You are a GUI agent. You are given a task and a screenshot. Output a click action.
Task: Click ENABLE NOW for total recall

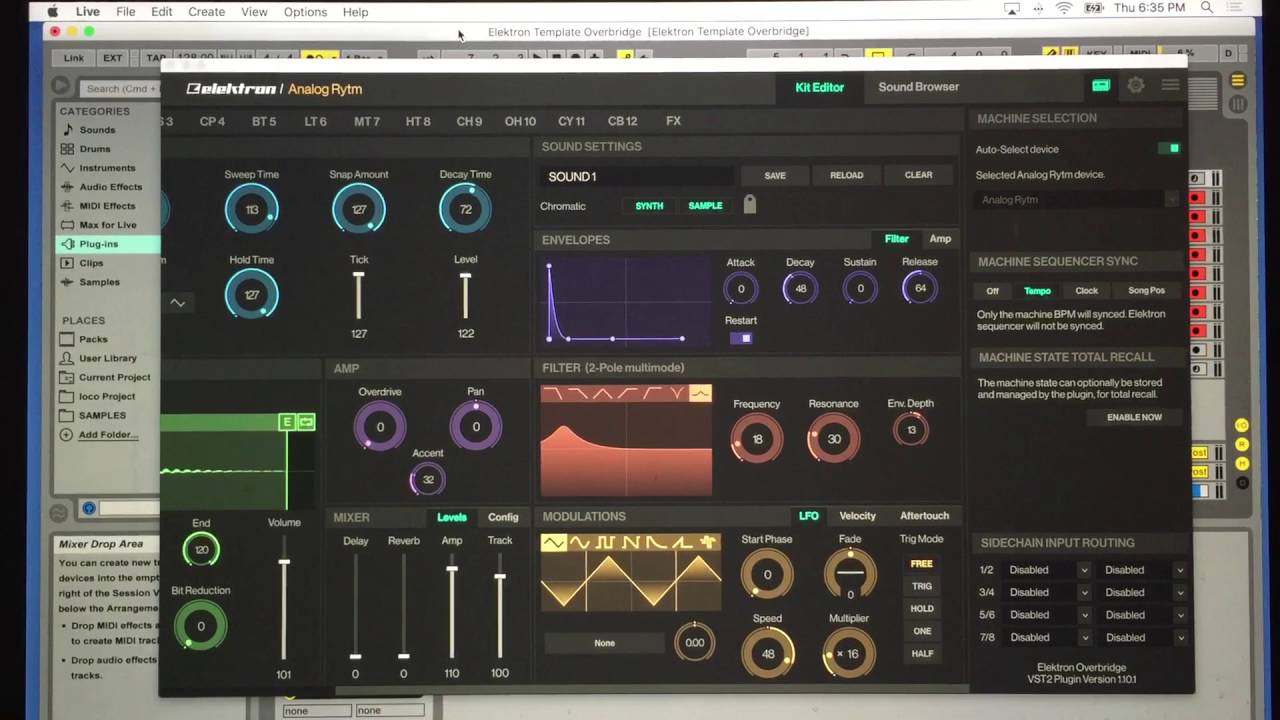[x=1134, y=417]
